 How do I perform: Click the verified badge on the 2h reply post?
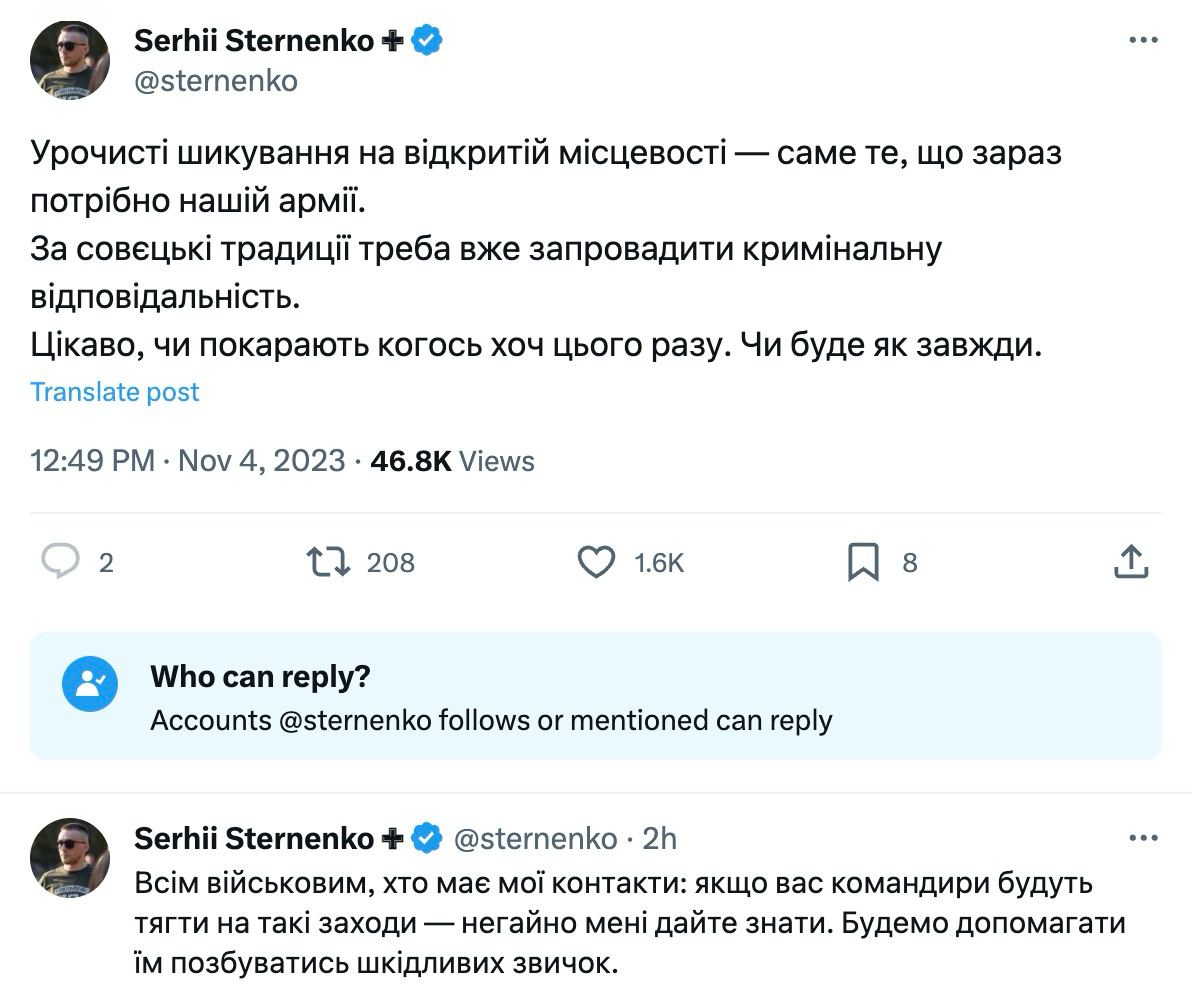pyautogui.click(x=429, y=838)
